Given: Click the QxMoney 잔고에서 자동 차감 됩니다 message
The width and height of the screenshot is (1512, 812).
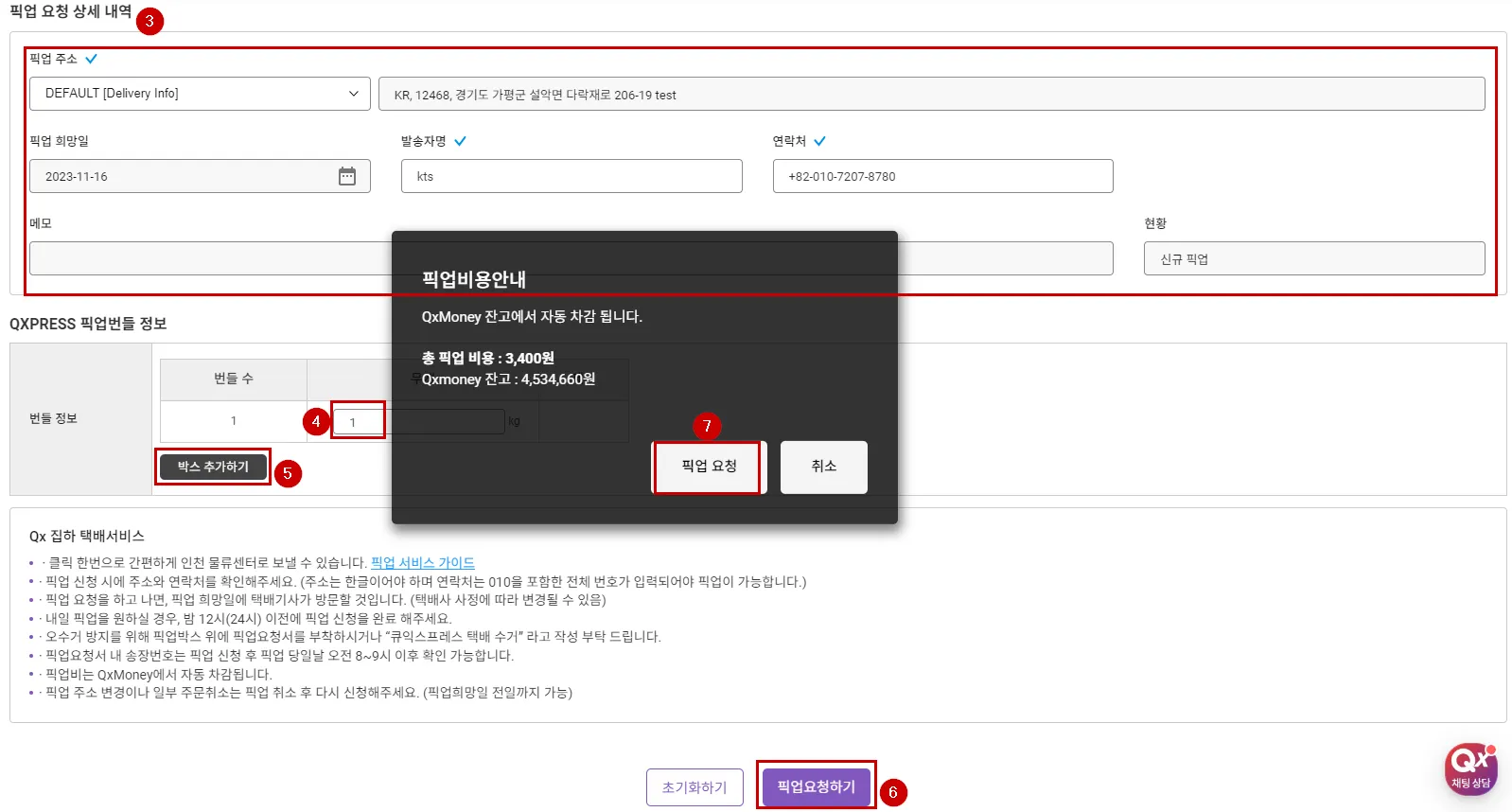Looking at the screenshot, I should pyautogui.click(x=532, y=317).
